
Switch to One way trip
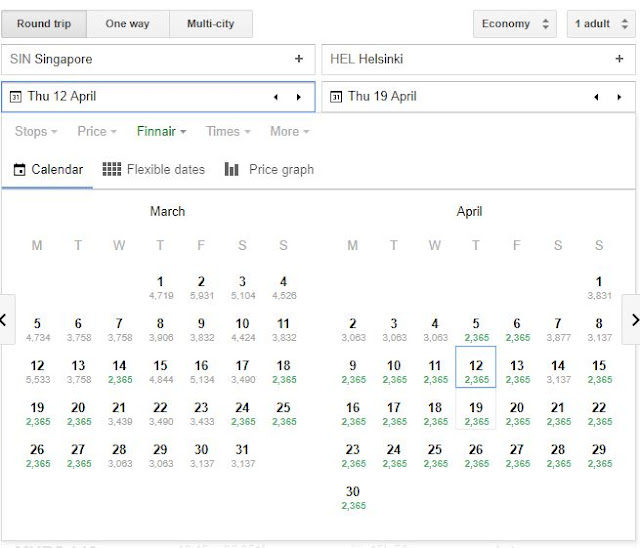[129, 23]
